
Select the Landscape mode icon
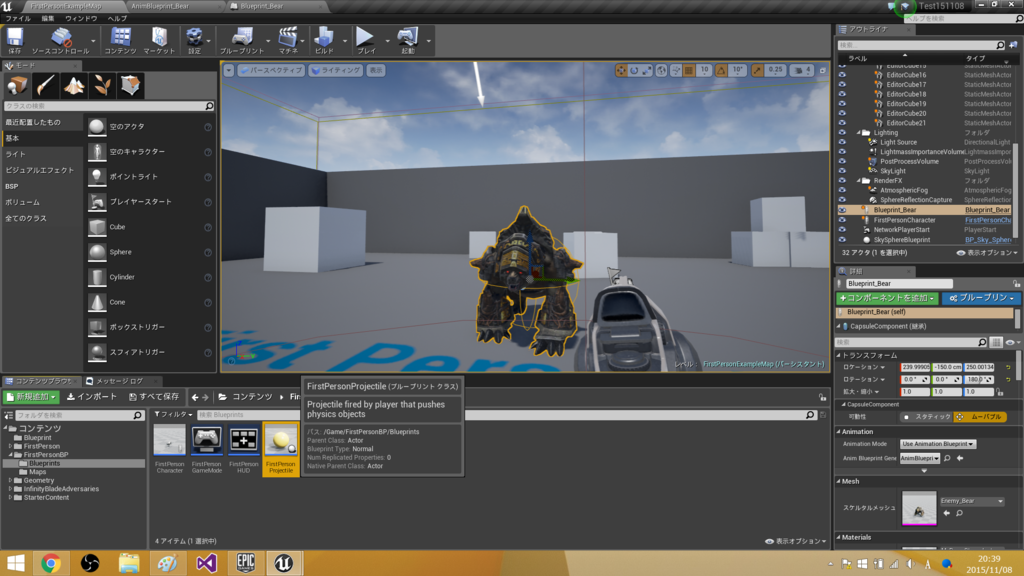click(x=74, y=86)
